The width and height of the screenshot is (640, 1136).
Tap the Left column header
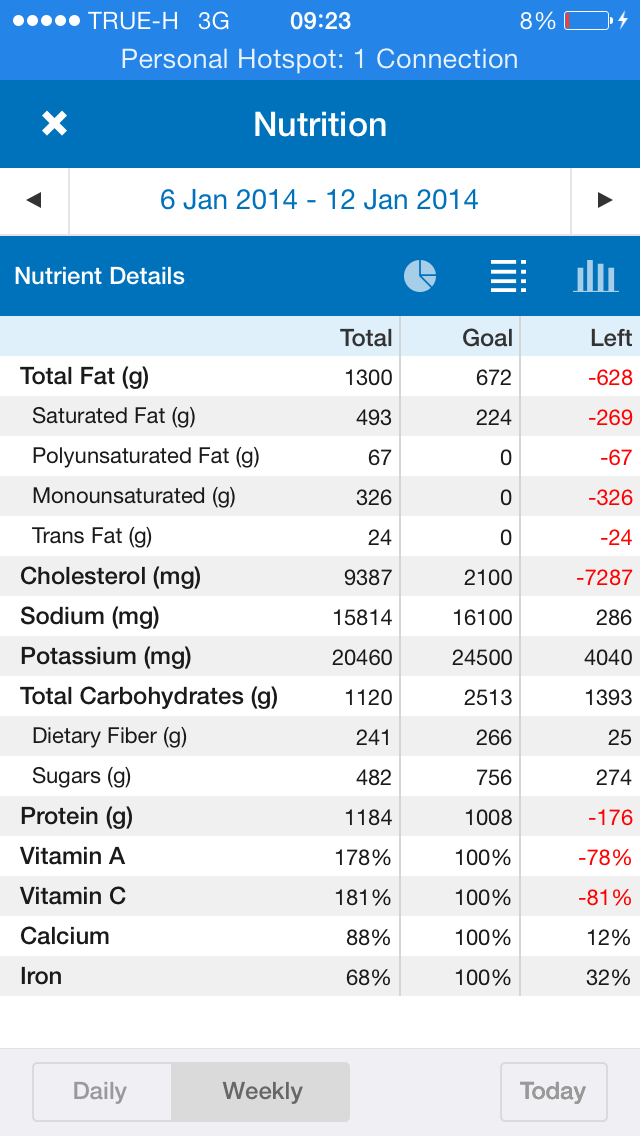610,338
